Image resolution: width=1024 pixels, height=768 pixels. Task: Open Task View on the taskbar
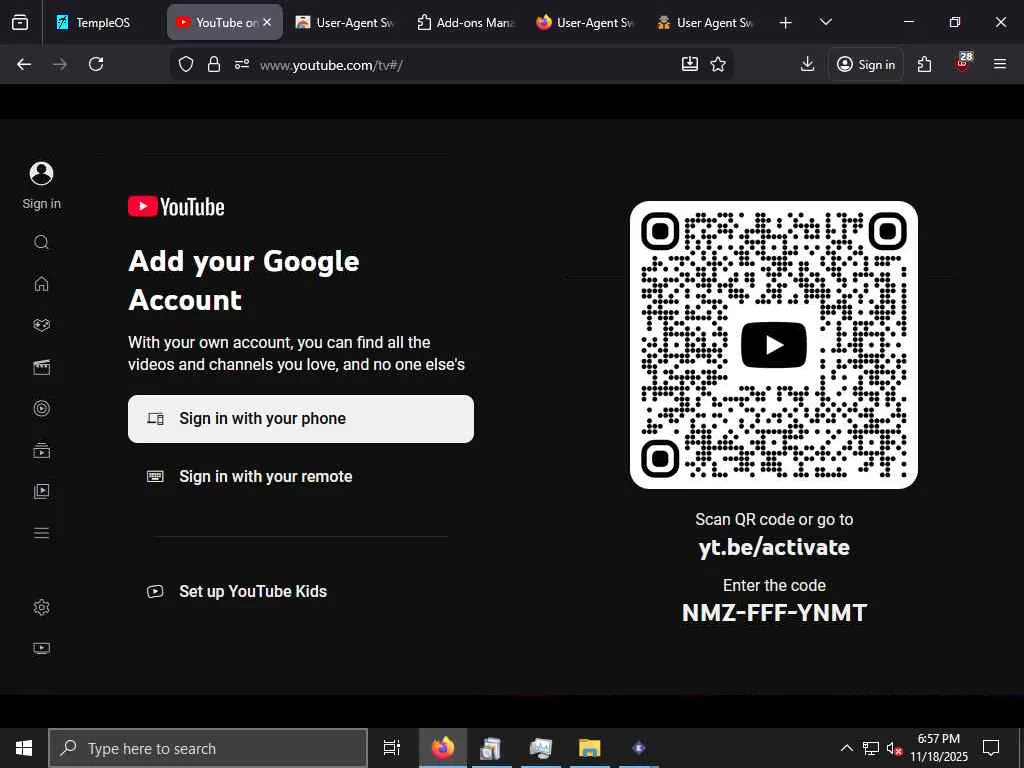click(x=392, y=748)
